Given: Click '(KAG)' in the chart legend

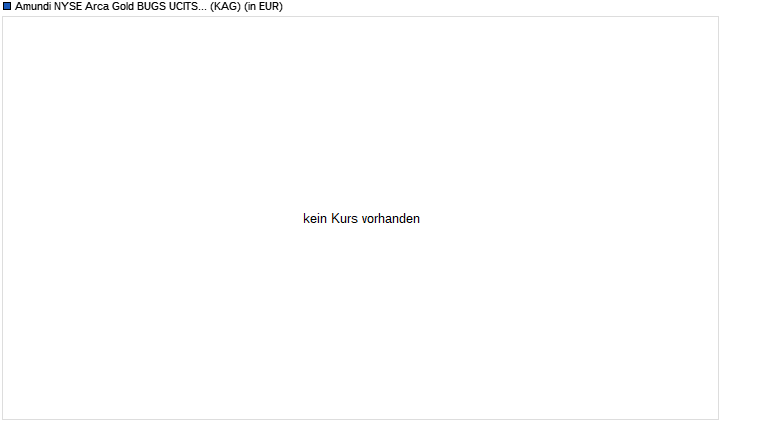Looking at the screenshot, I should (x=225, y=6).
